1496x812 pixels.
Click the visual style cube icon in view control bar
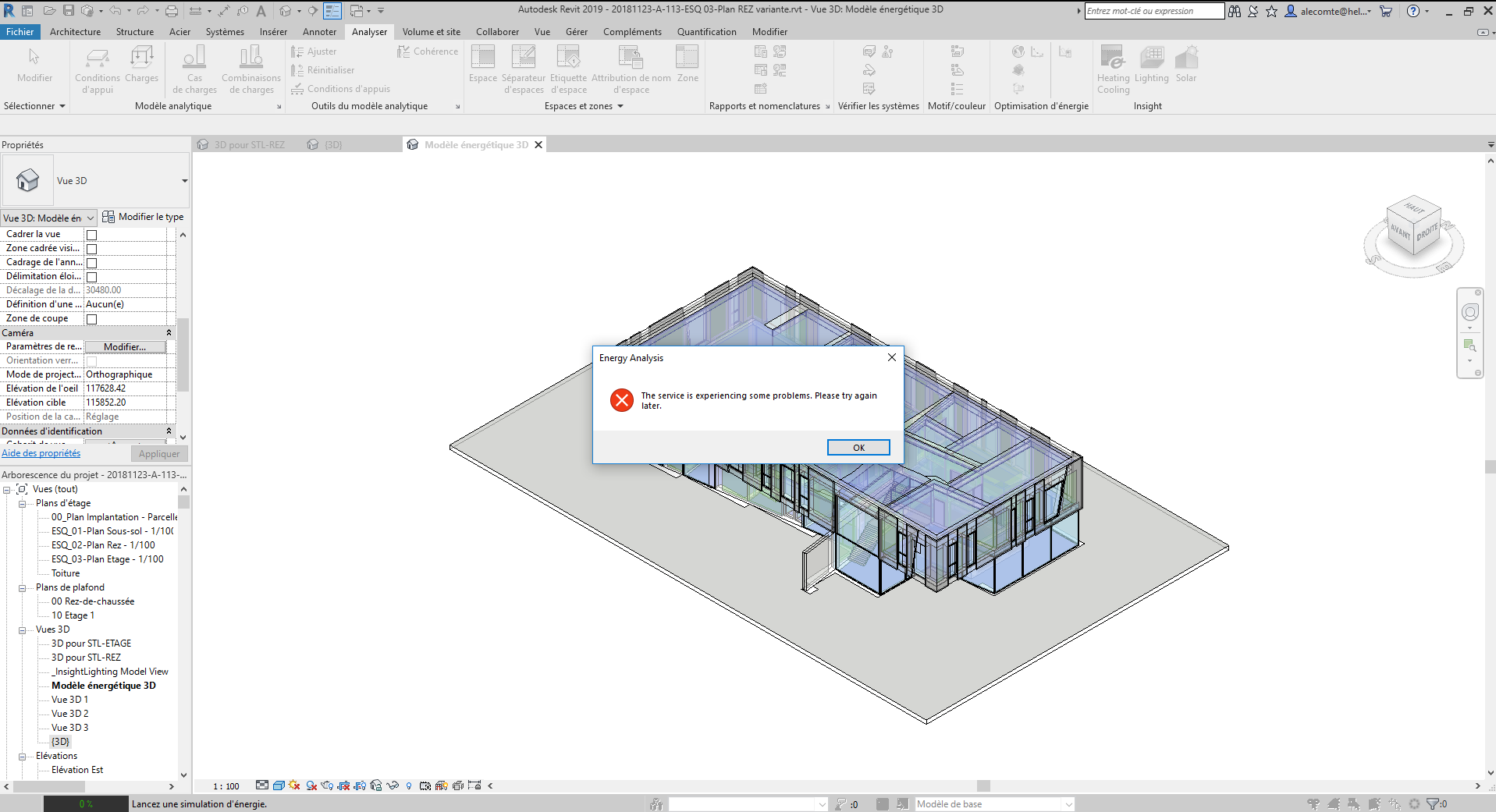(x=279, y=785)
